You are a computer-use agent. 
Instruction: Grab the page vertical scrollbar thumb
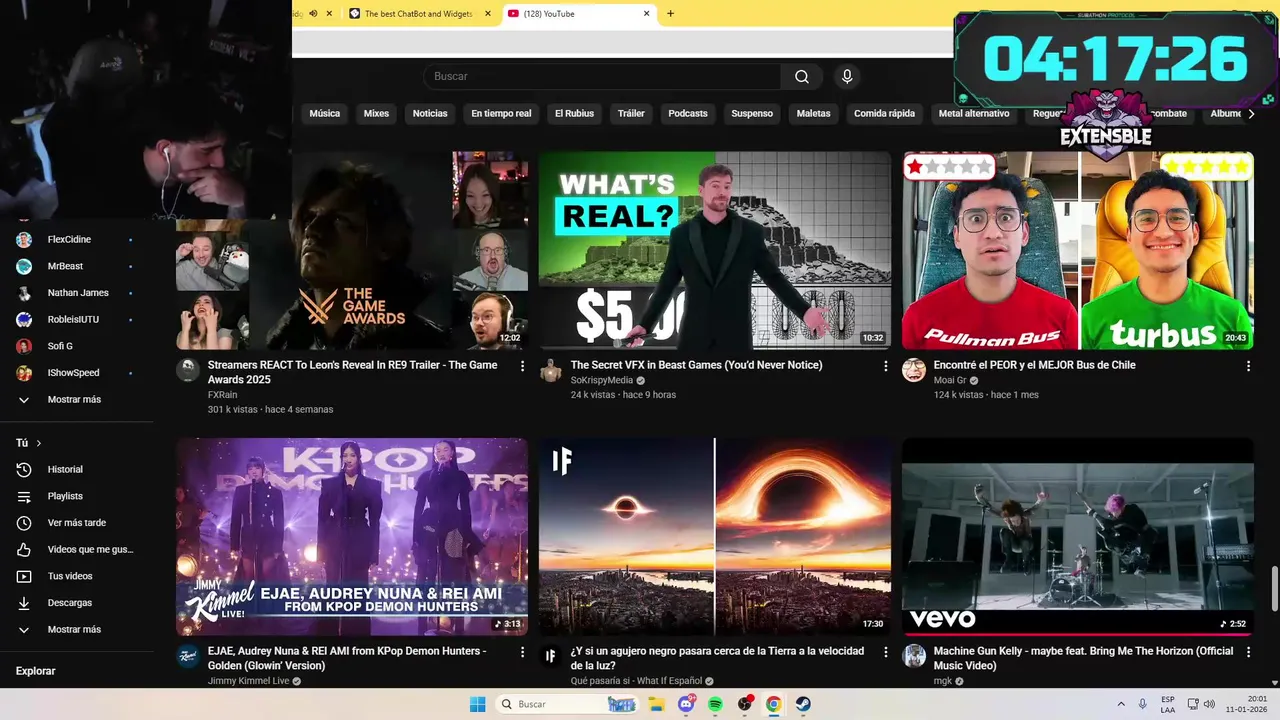1274,587
